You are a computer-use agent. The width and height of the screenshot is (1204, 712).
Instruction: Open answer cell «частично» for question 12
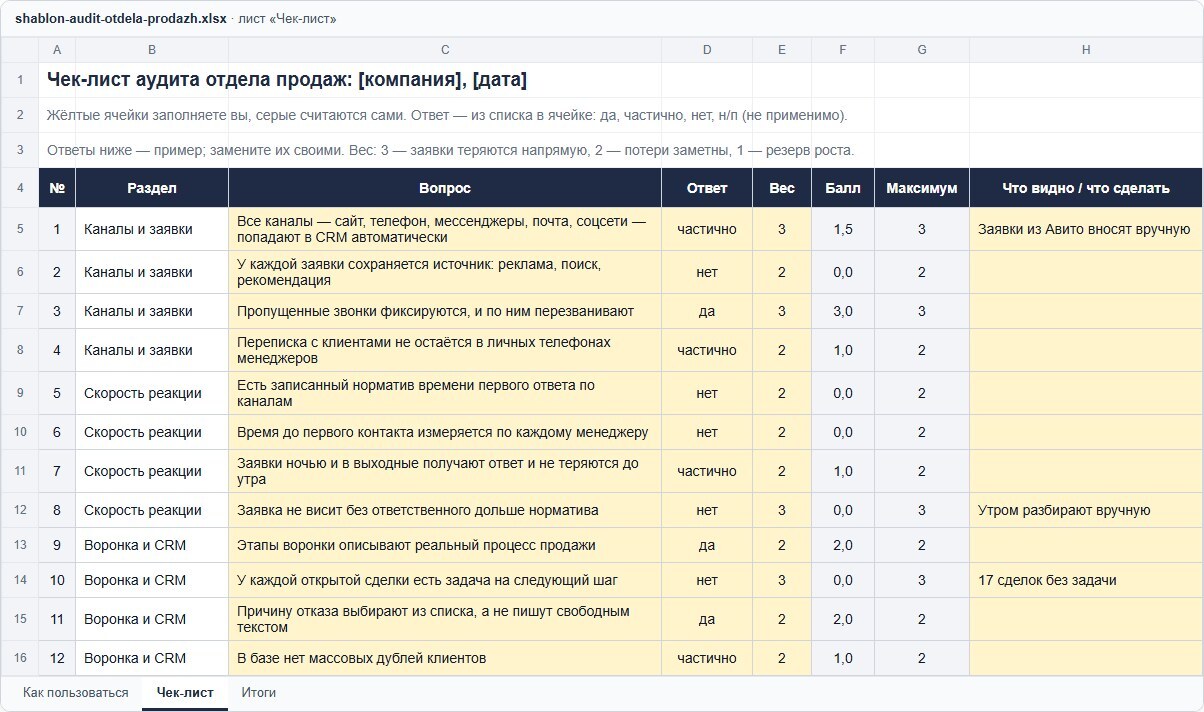pyautogui.click(x=707, y=658)
